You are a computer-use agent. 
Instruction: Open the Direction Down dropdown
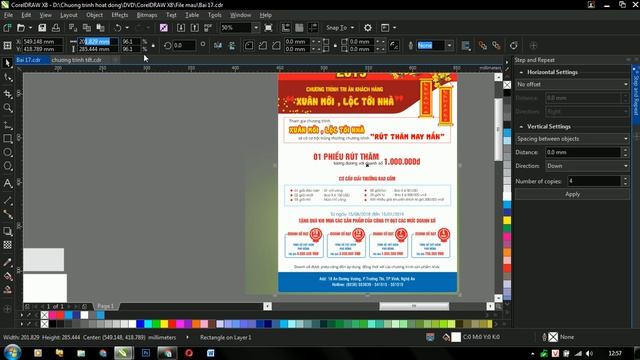tap(587, 166)
